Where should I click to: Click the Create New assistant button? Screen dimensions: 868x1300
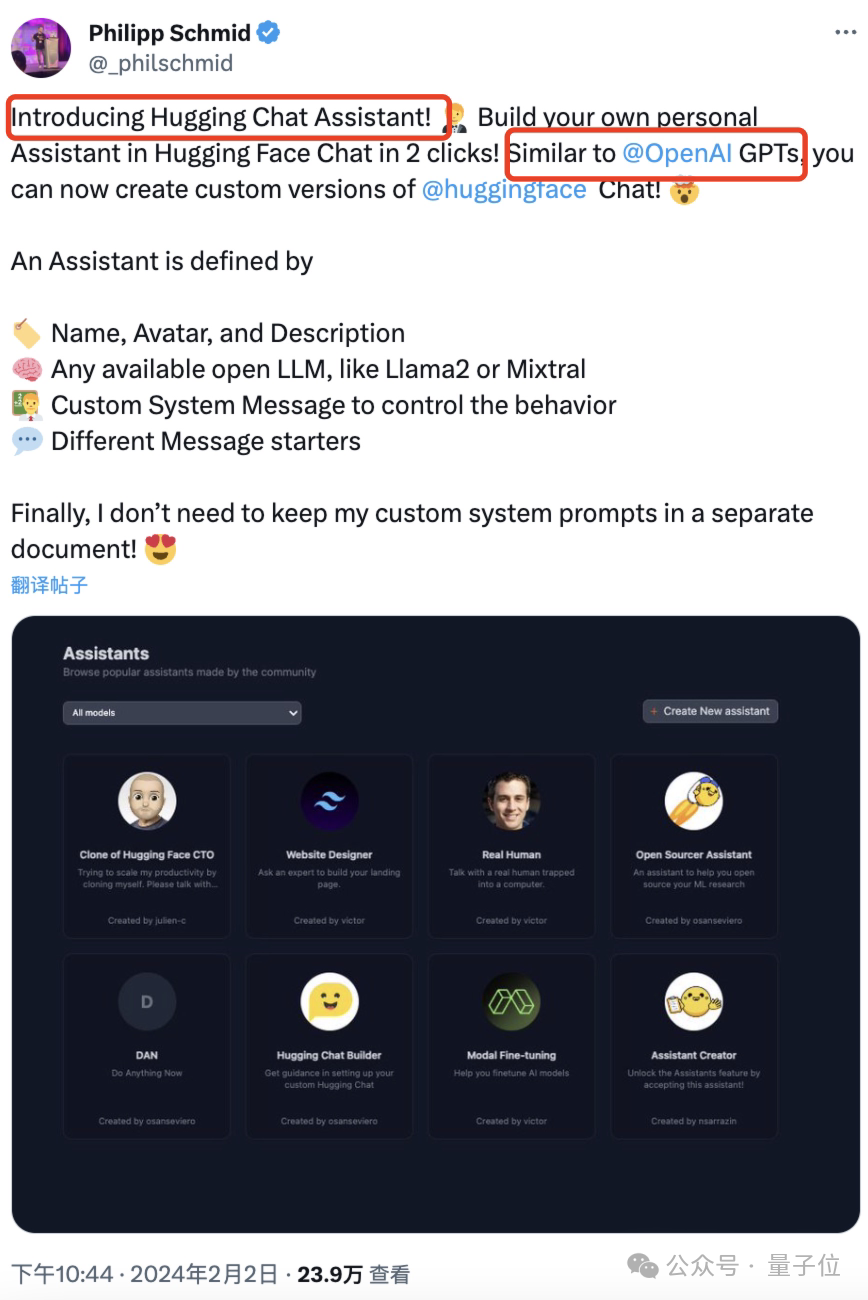(x=710, y=711)
